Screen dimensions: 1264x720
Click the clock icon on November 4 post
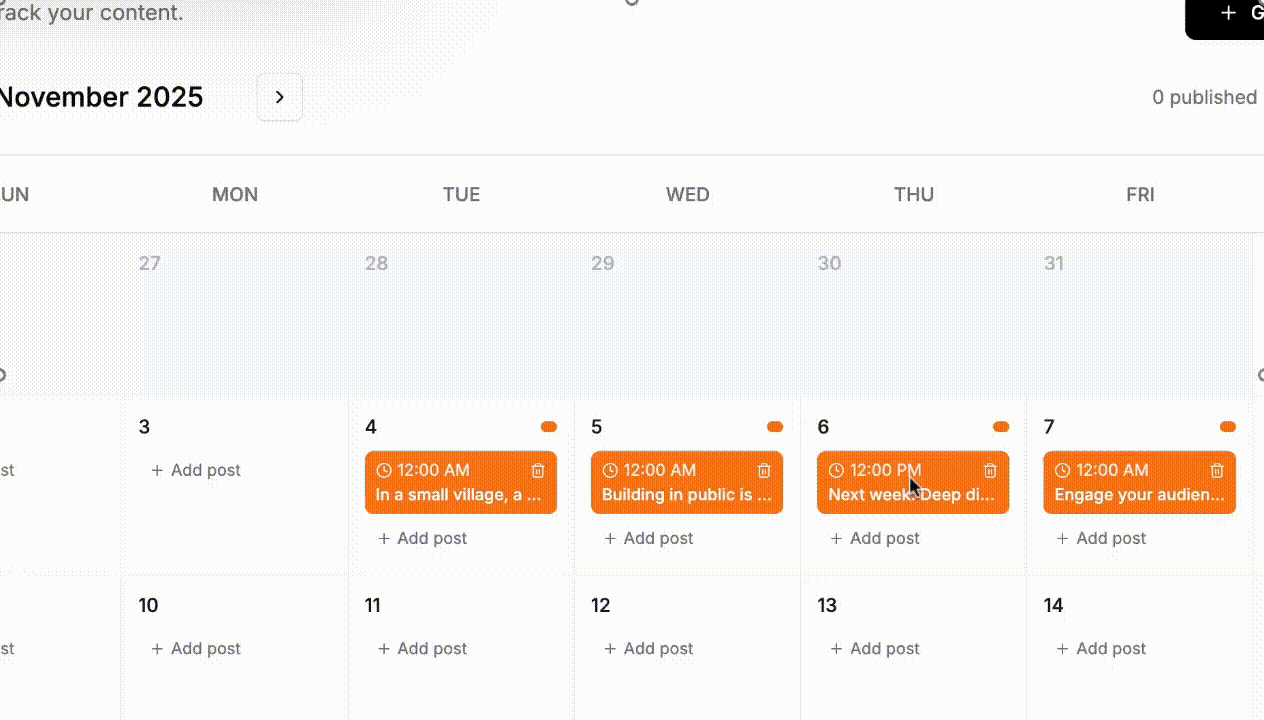point(384,470)
